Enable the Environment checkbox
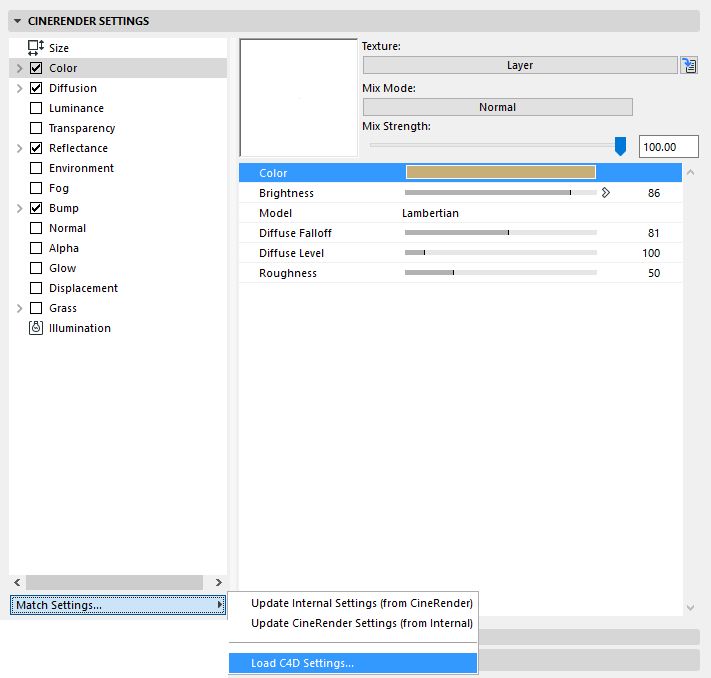 point(36,168)
